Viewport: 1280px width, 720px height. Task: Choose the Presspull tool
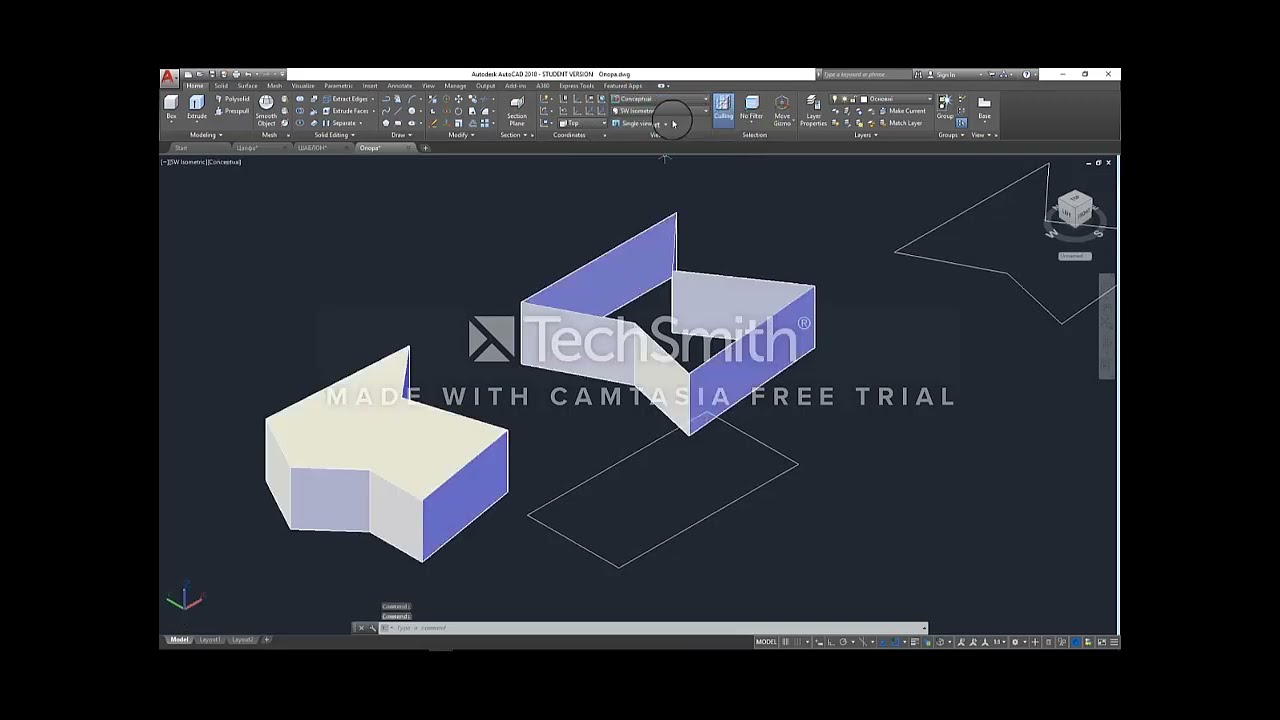pyautogui.click(x=232, y=111)
